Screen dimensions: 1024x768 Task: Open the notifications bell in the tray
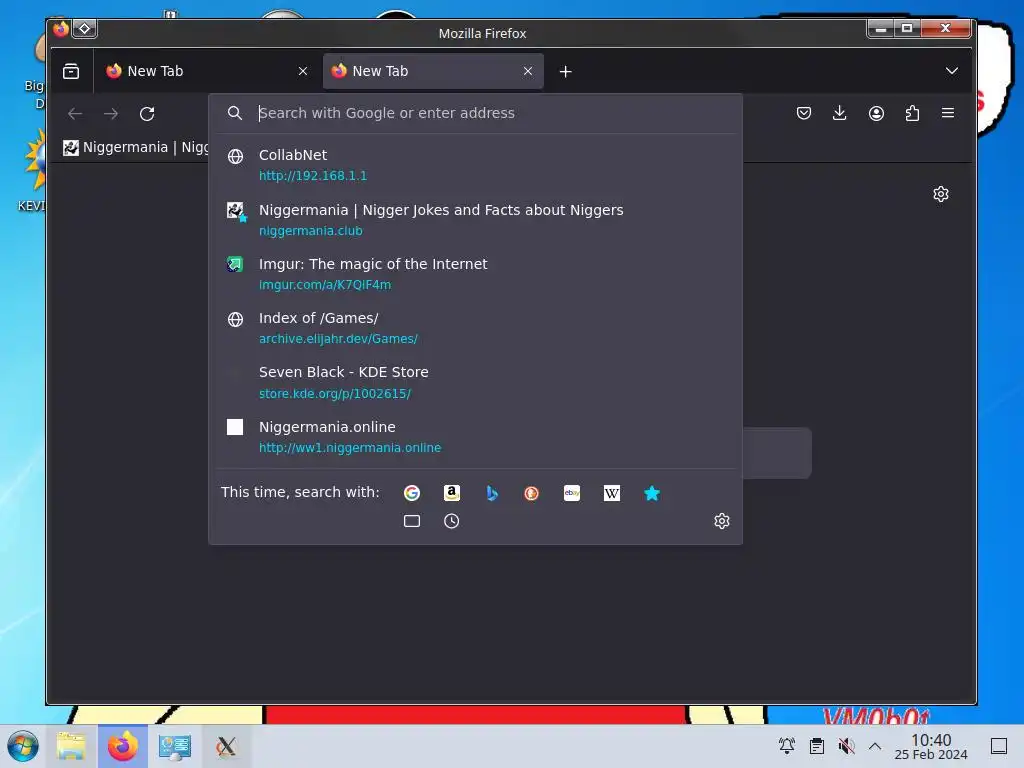click(x=787, y=746)
